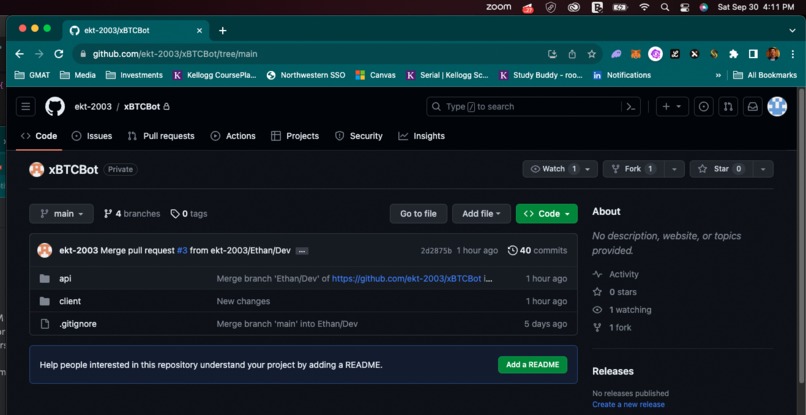Star the xBTCBot repository
This screenshot has width=806, height=415.
coord(721,169)
